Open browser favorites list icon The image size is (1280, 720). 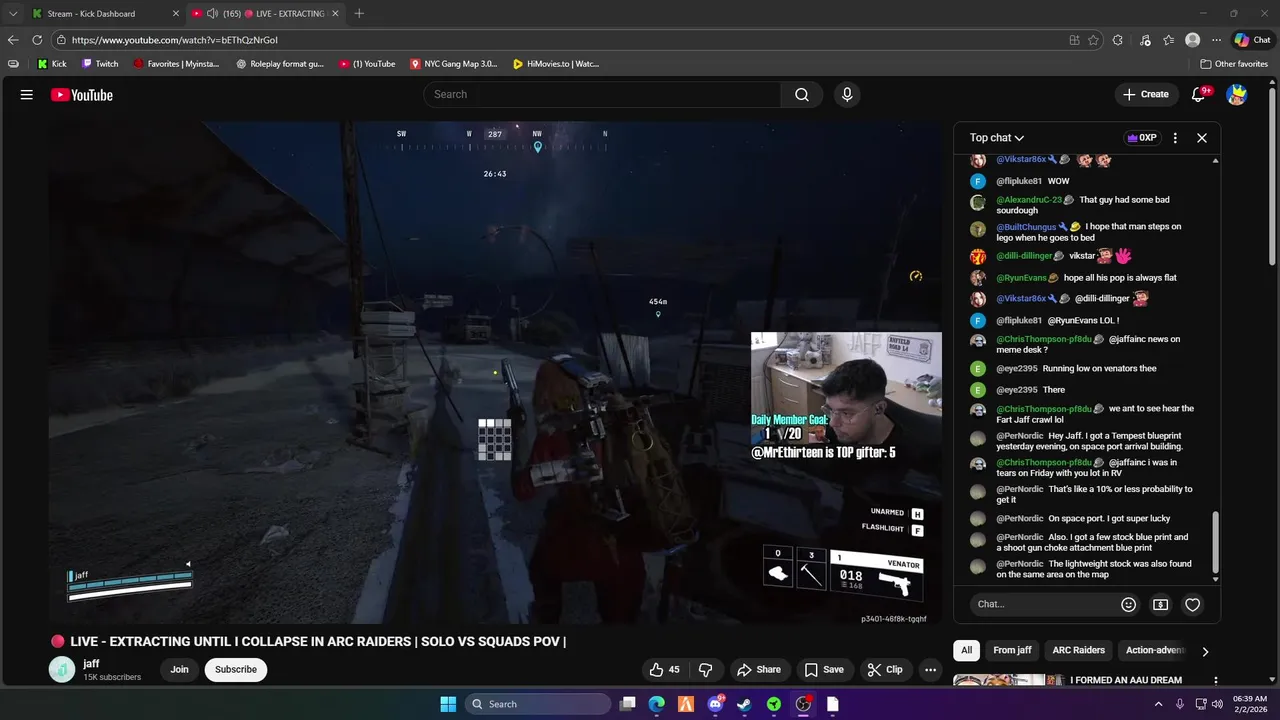1168,40
